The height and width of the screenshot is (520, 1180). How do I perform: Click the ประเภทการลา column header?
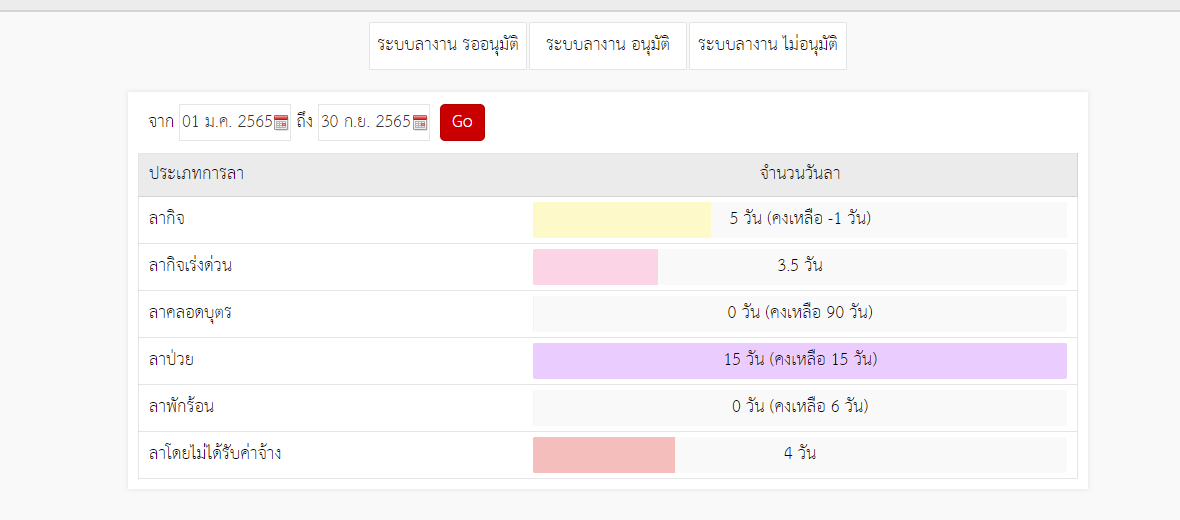[x=196, y=174]
